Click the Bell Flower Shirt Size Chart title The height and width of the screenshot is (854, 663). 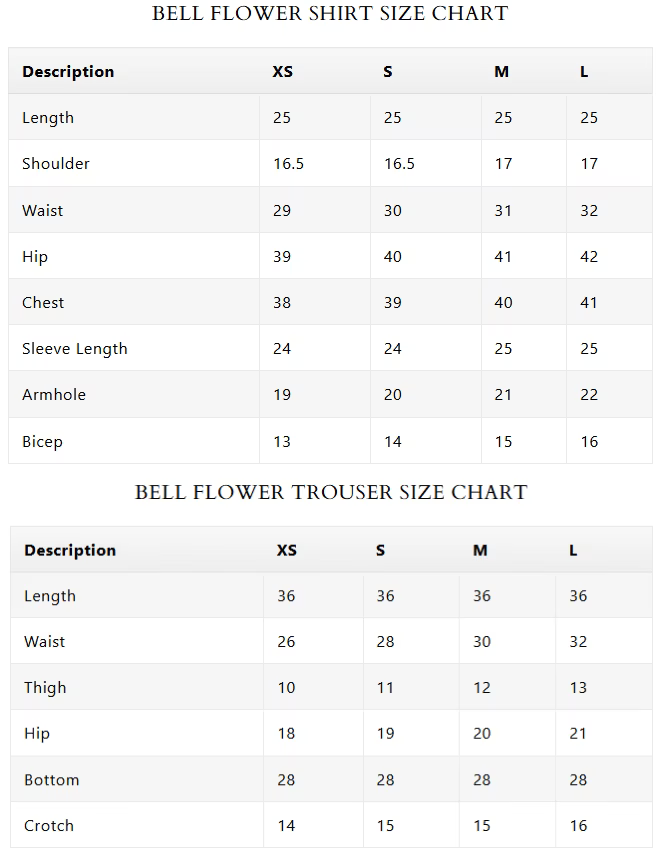[x=330, y=14]
